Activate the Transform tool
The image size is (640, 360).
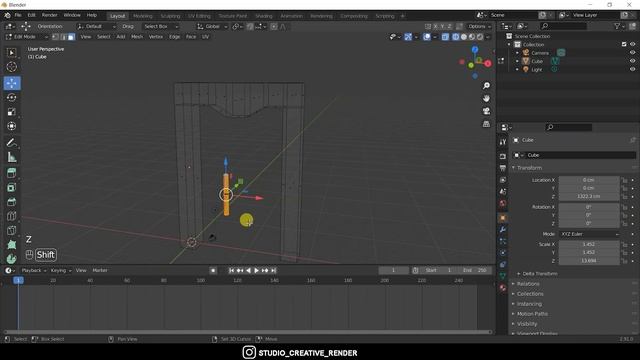[x=11, y=126]
